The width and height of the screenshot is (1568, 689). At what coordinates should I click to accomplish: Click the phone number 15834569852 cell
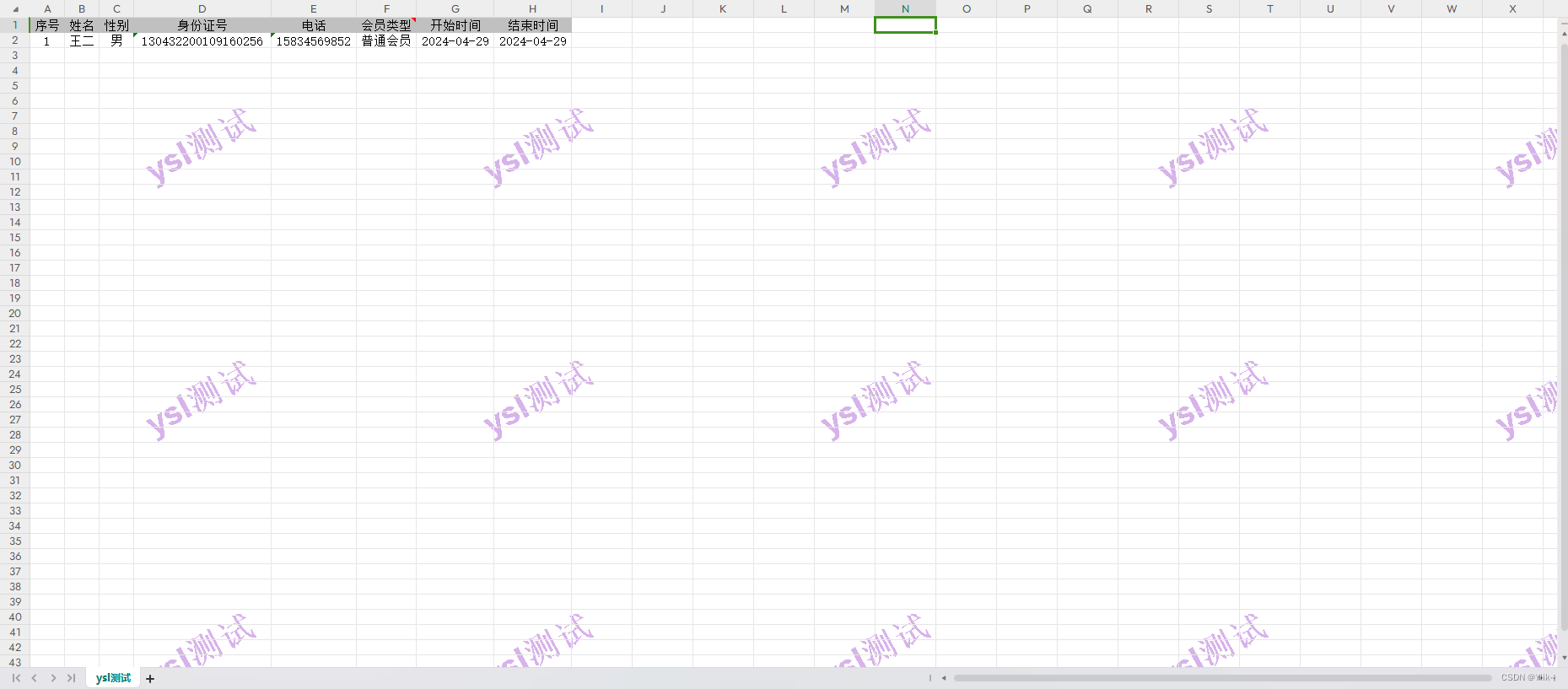click(314, 40)
